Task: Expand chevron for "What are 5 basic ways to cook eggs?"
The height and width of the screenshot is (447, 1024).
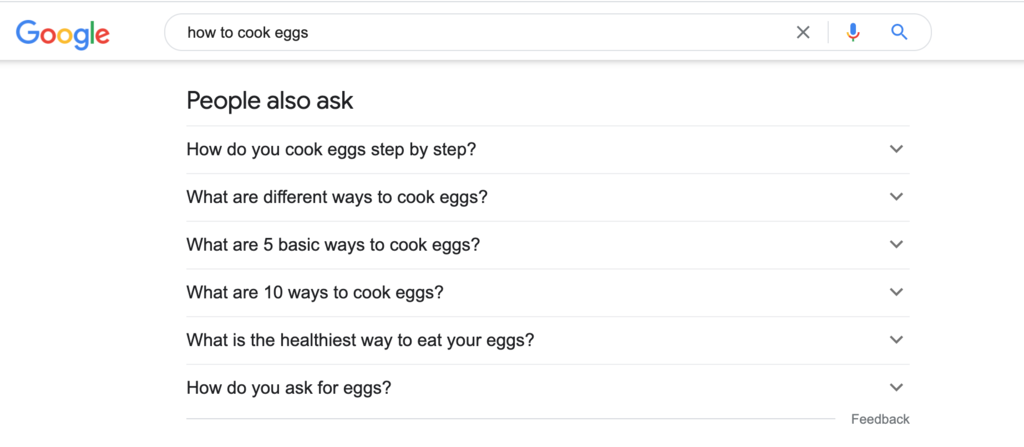Action: 896,245
